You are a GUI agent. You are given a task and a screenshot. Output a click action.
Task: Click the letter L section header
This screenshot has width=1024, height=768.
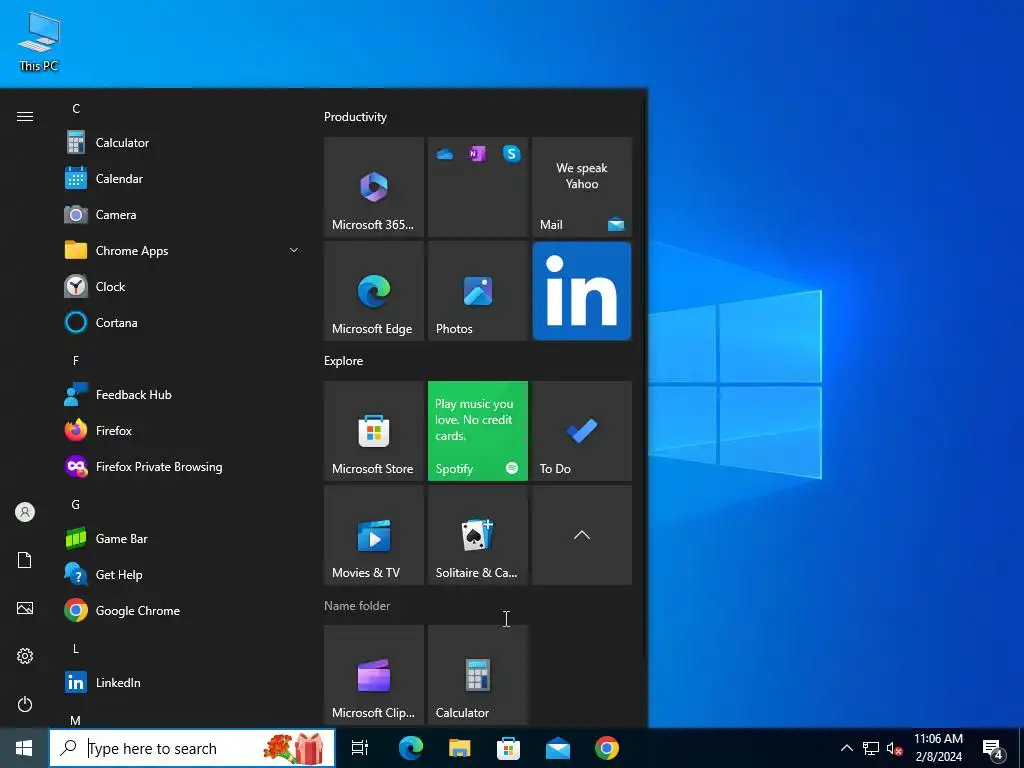click(x=76, y=648)
